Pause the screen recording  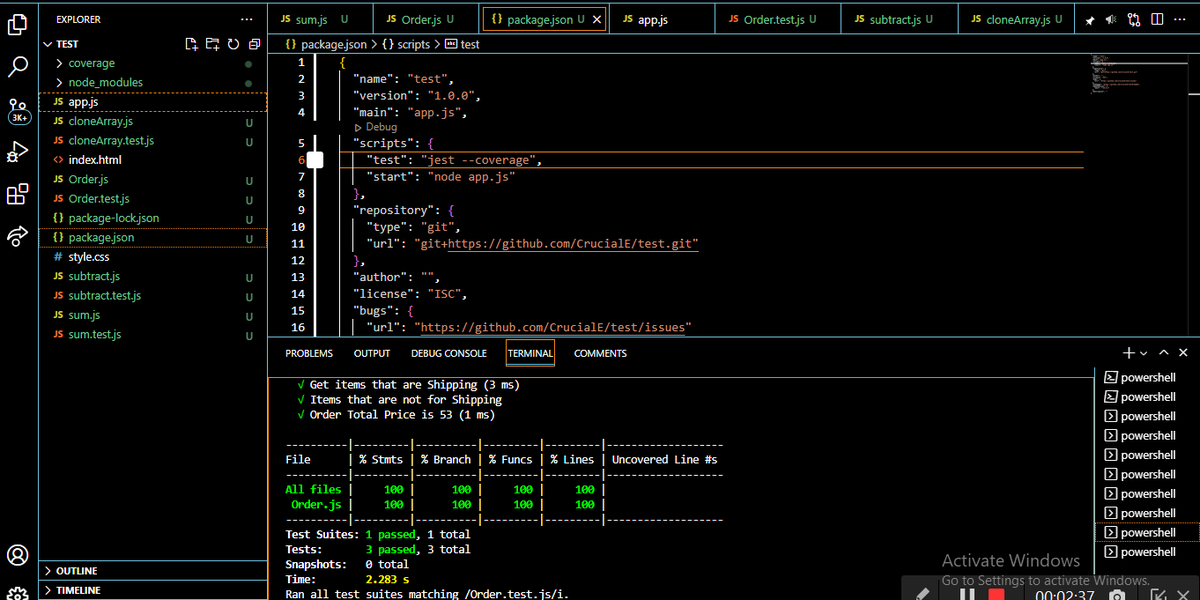(x=967, y=595)
